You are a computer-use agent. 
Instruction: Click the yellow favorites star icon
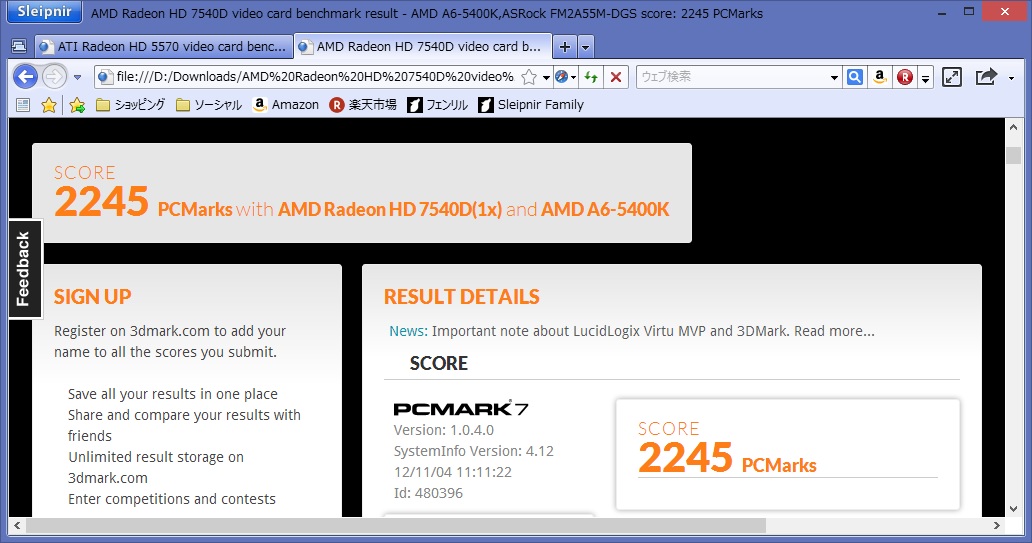coord(49,105)
